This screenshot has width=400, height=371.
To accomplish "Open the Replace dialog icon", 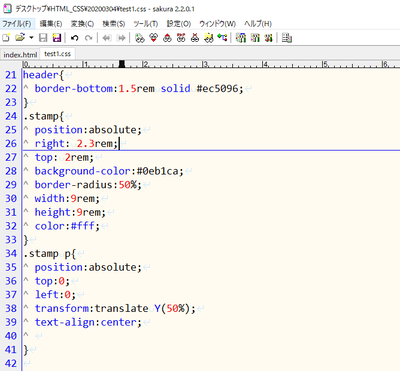I will pos(181,38).
